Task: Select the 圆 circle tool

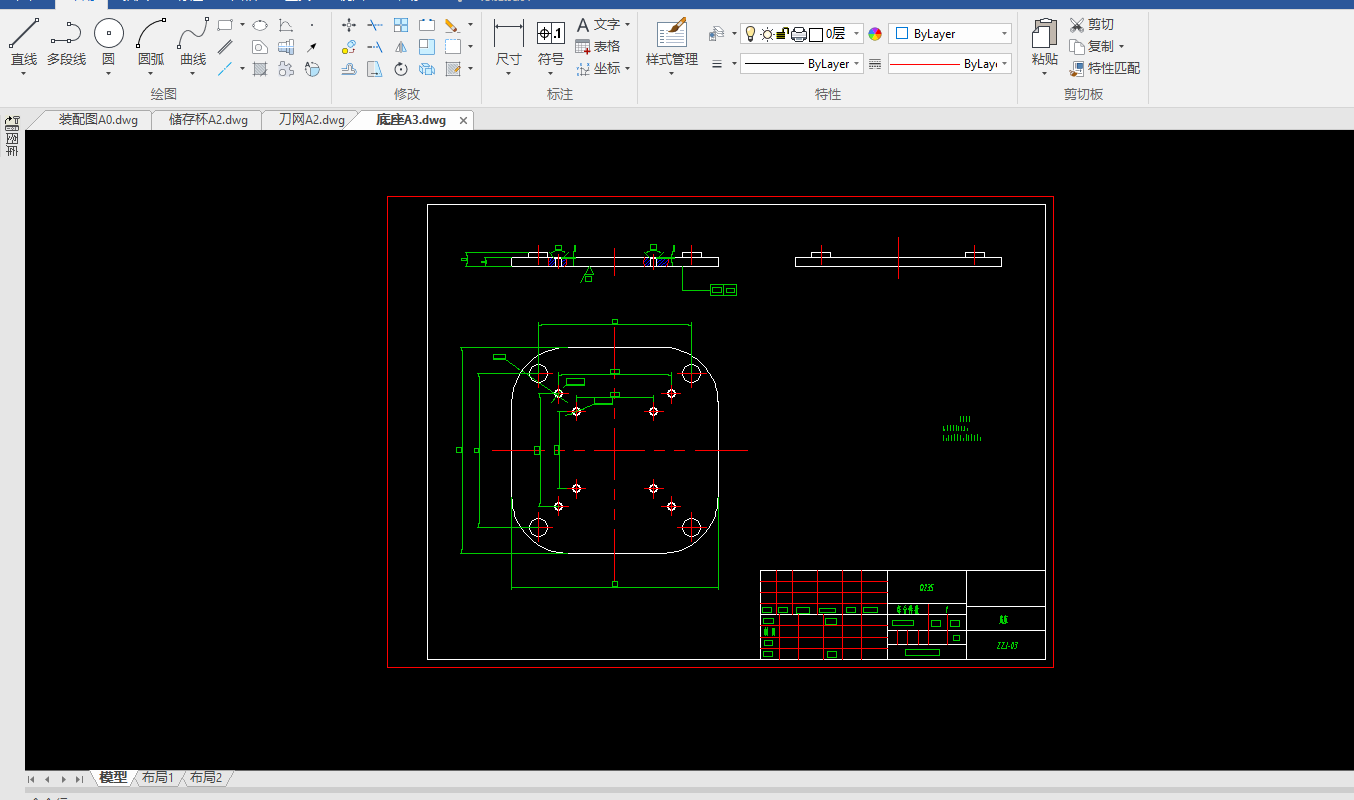Action: tap(108, 42)
